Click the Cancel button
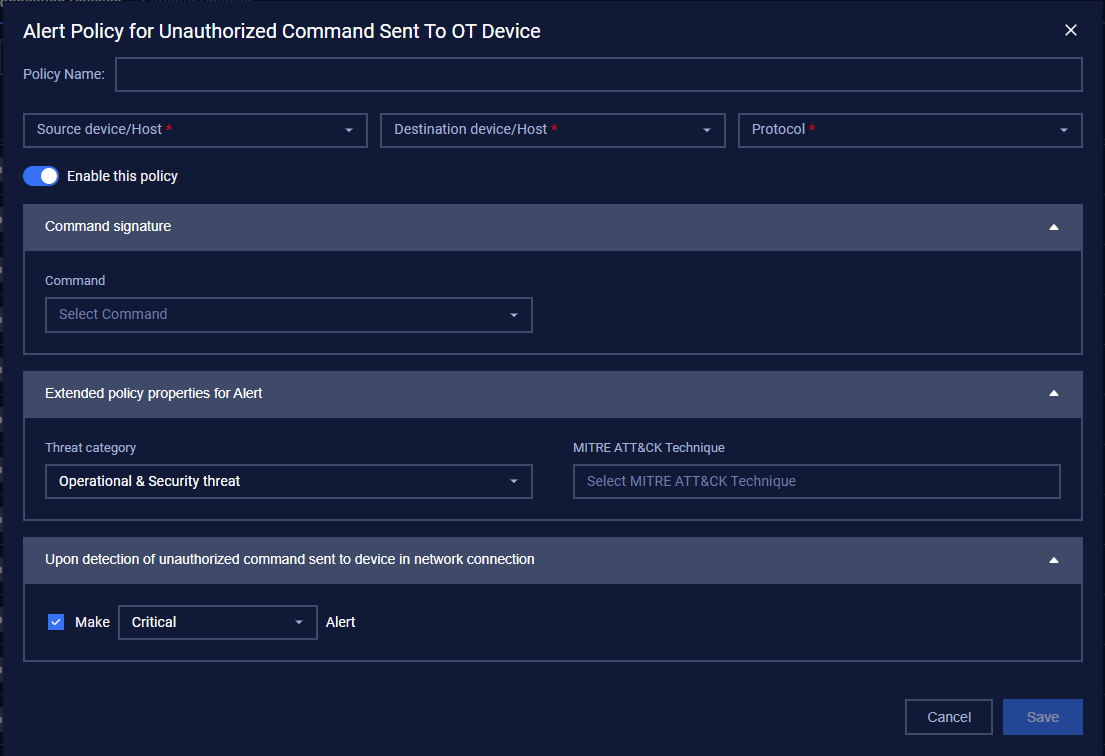 tap(949, 717)
